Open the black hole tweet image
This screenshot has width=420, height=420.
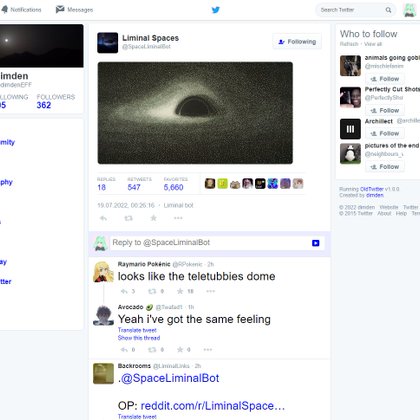tap(195, 113)
